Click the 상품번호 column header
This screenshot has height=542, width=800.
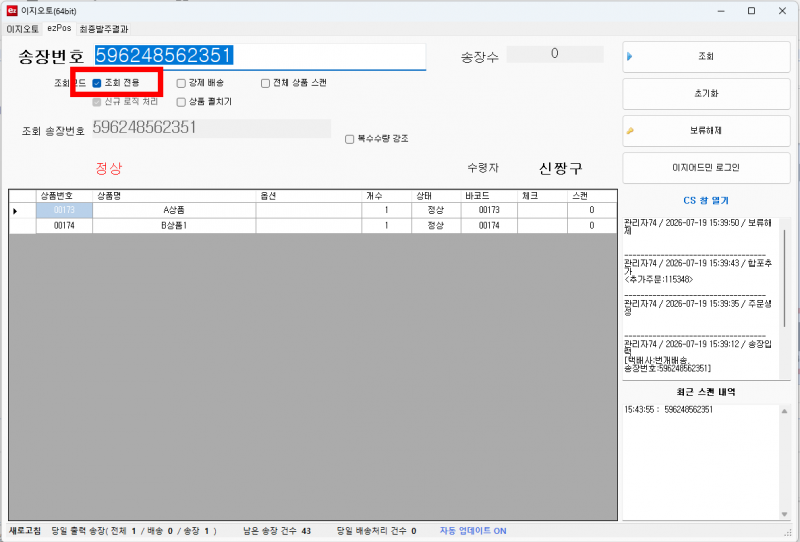pos(64,196)
